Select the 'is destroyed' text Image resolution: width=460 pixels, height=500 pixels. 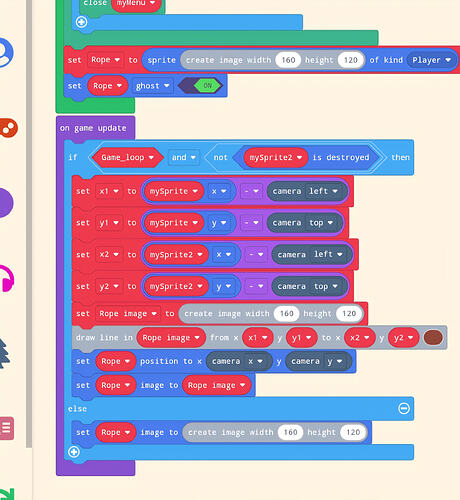(341, 157)
